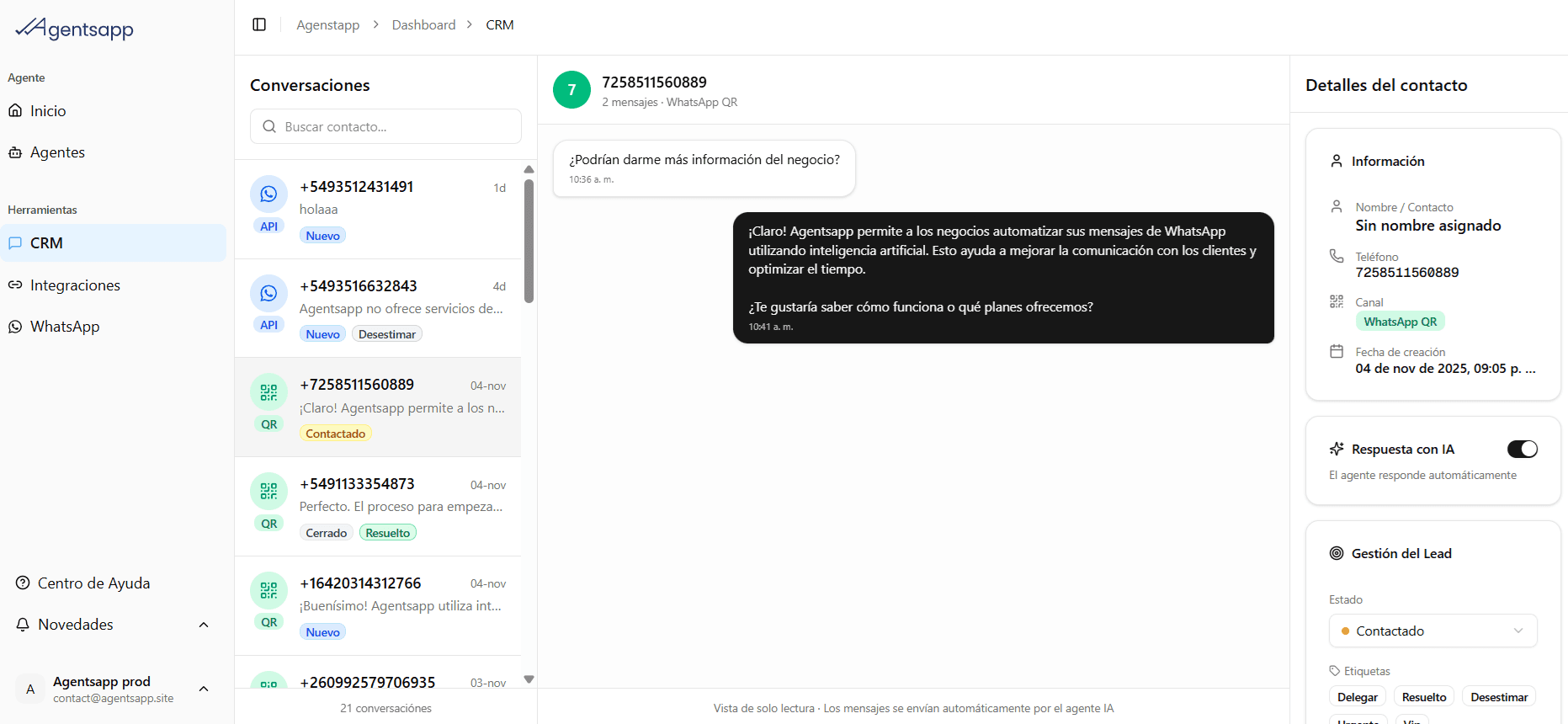Select the CRM chat icon
Image resolution: width=1568 pixels, height=724 pixels.
(15, 243)
